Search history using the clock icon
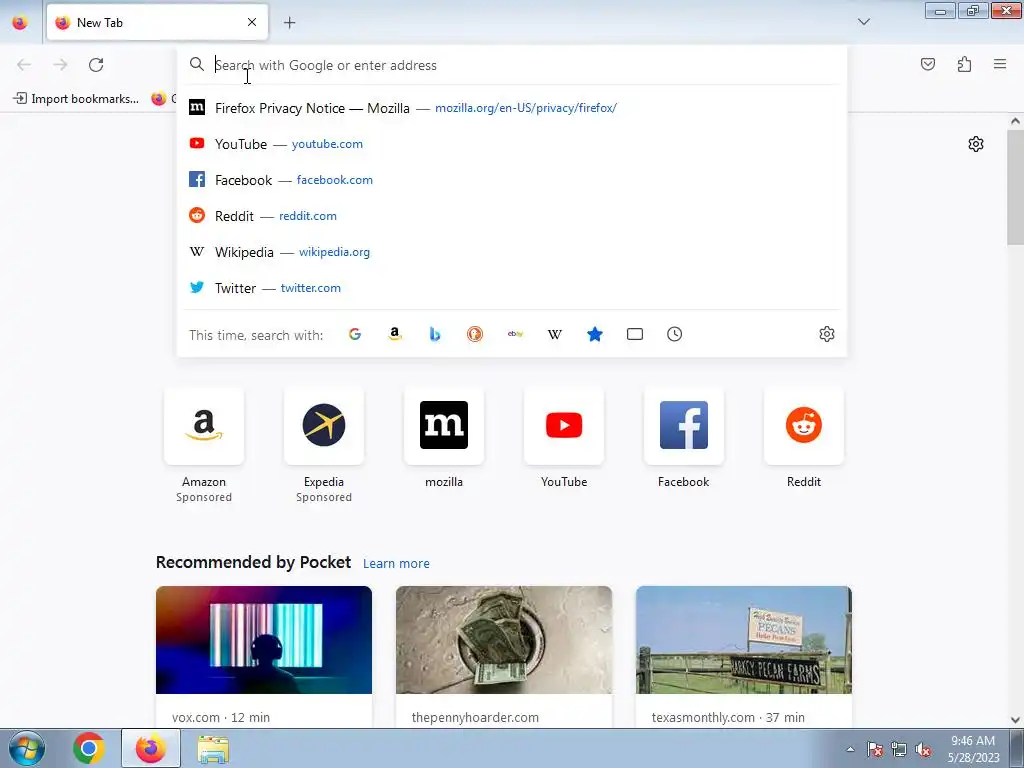This screenshot has width=1024, height=768. [675, 334]
